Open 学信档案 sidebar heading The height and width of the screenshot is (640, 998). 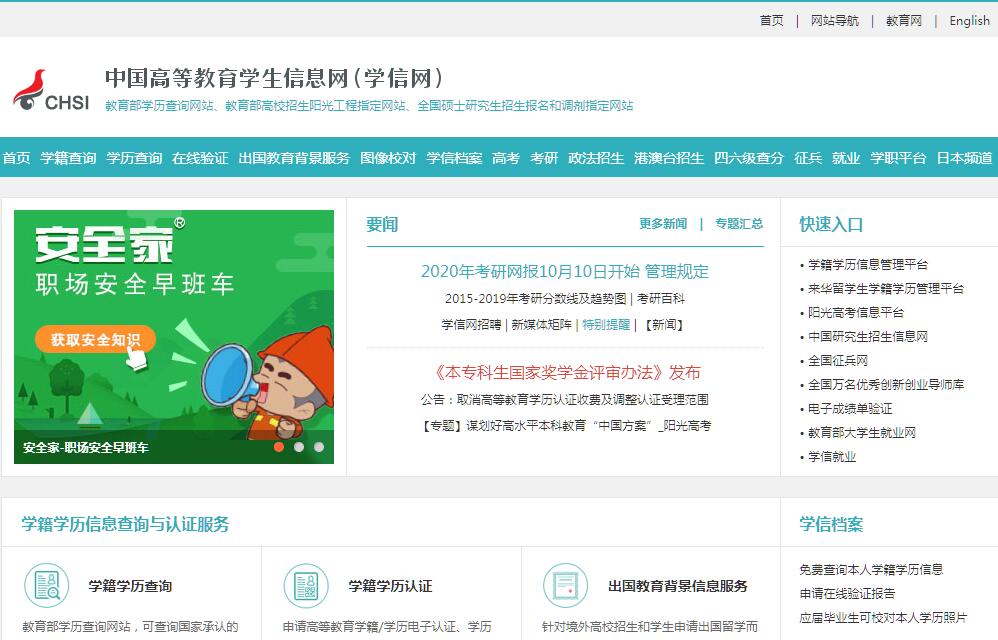[831, 524]
